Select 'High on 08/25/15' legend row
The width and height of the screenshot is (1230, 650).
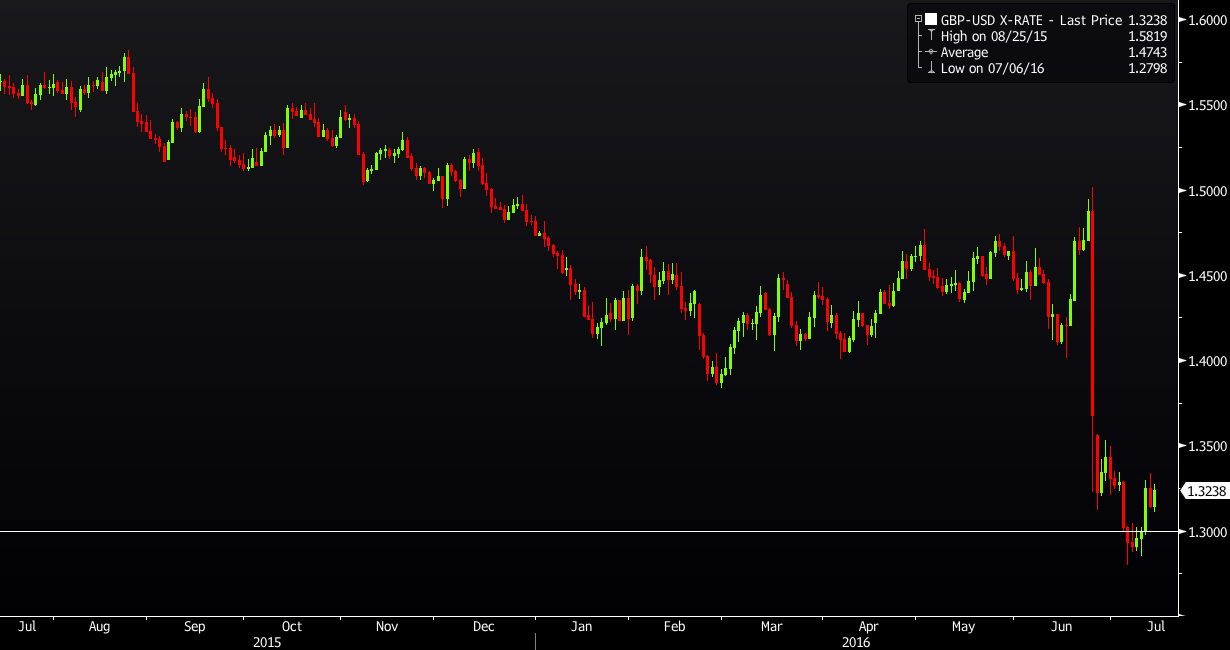point(994,35)
